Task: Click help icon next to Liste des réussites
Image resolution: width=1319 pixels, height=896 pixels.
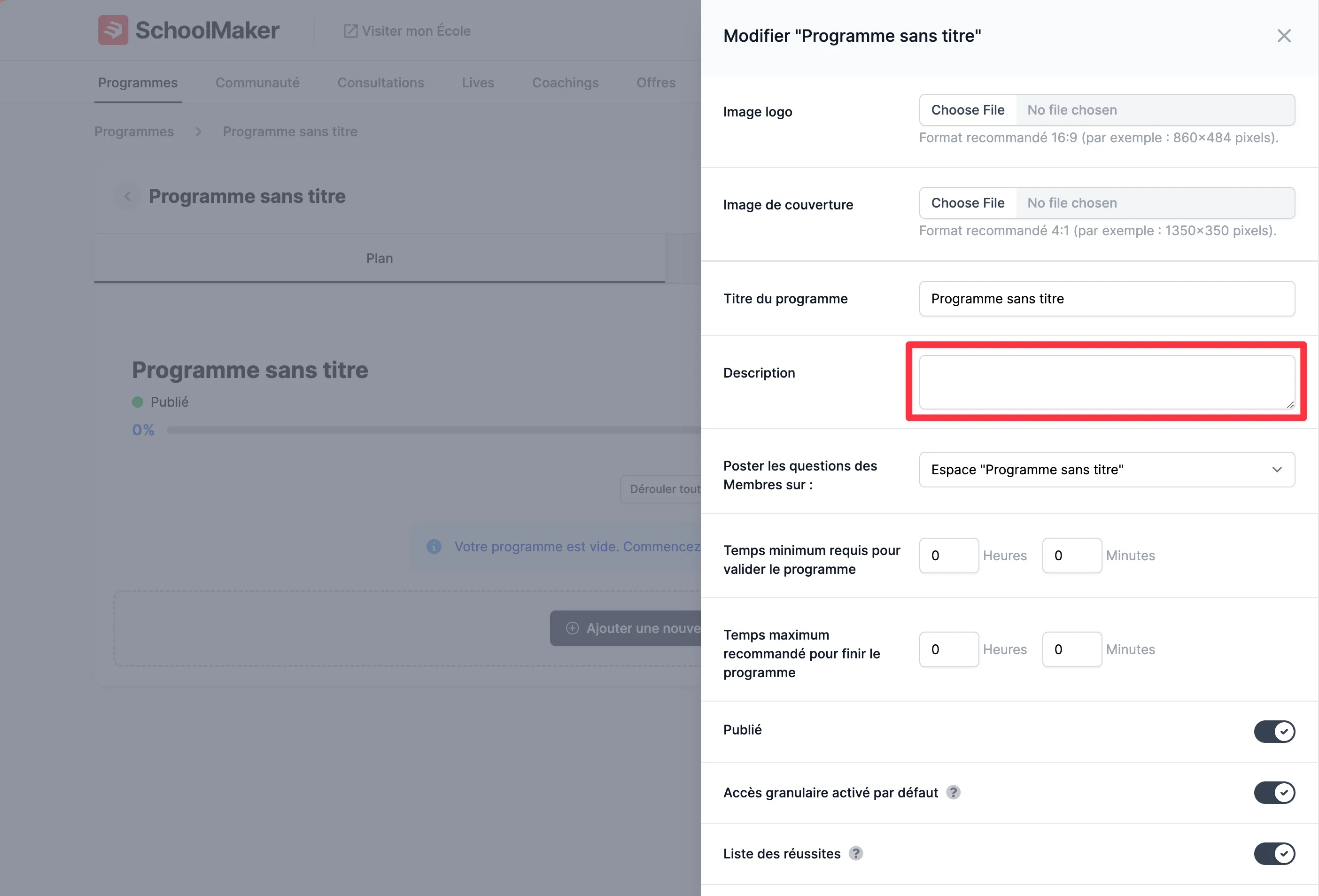Action: point(855,853)
